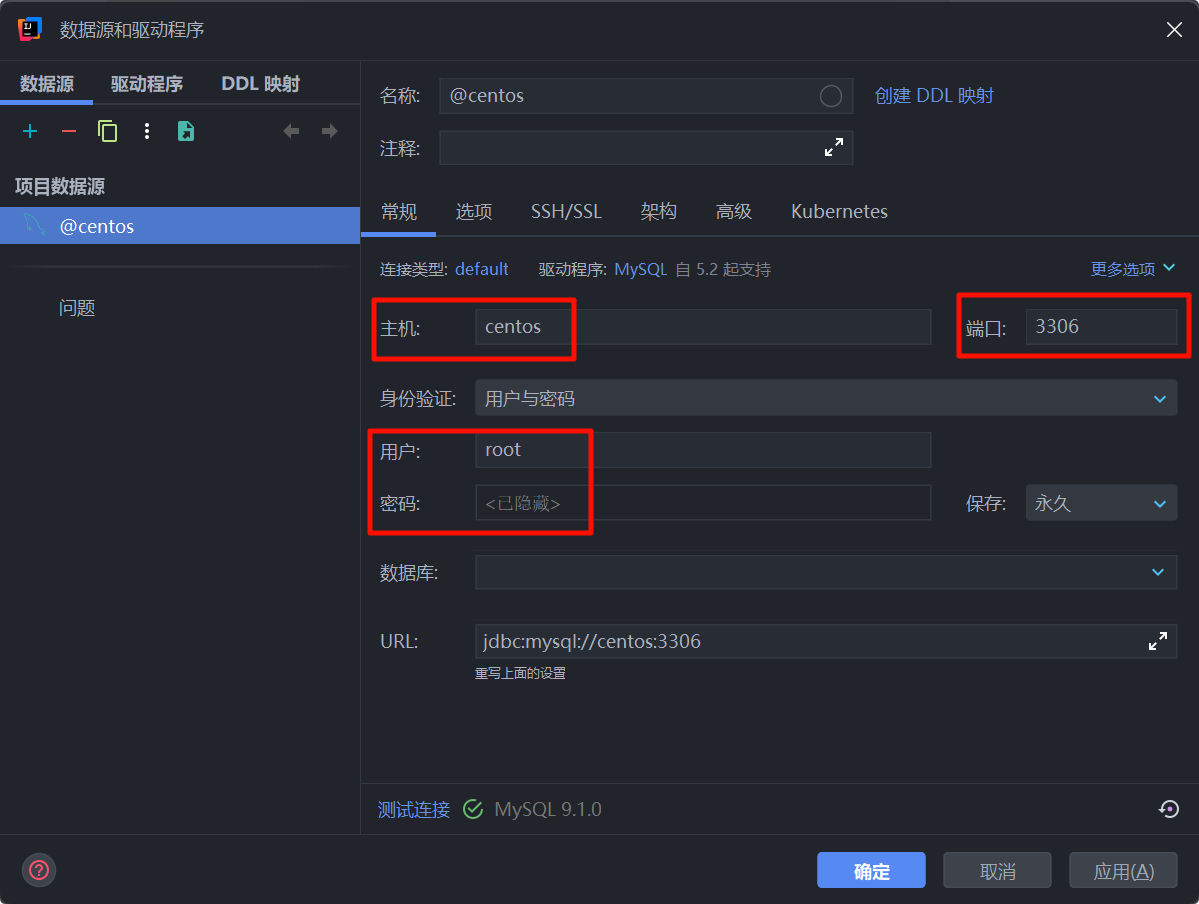1199x904 pixels.
Task: Click the 密码 hidden password field
Action: (x=703, y=503)
